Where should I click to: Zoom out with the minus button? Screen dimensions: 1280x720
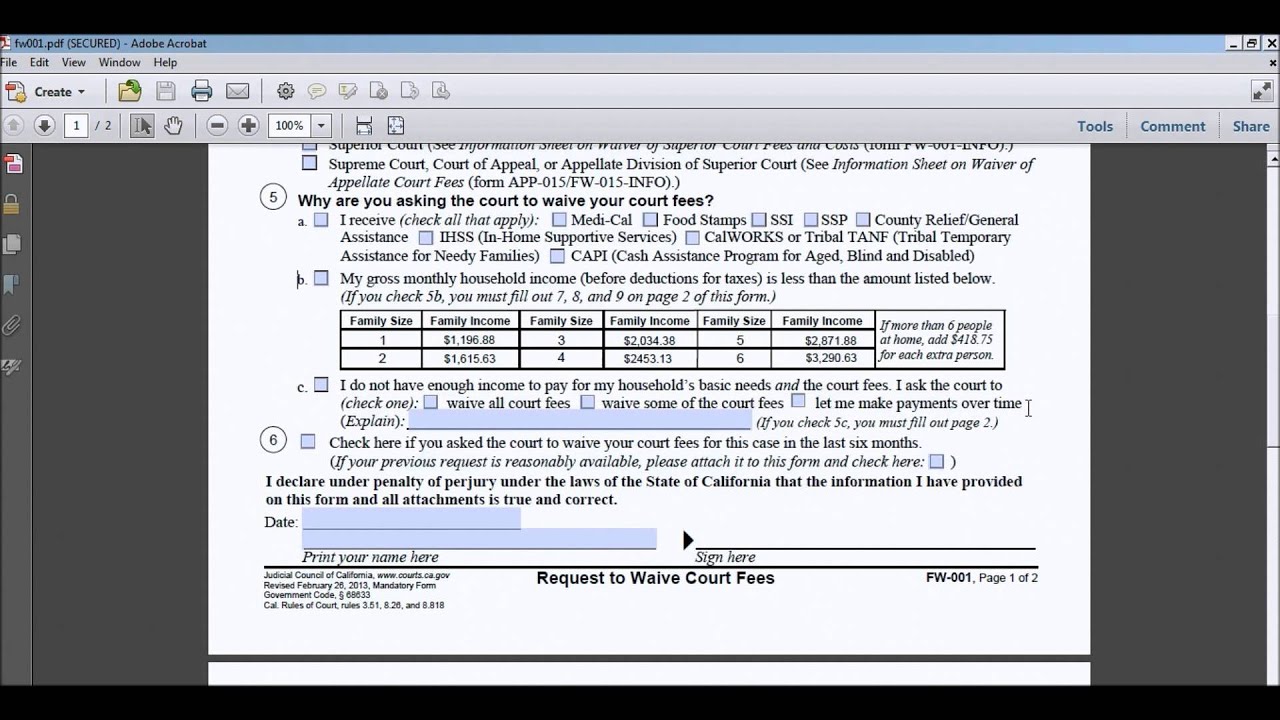[218, 125]
